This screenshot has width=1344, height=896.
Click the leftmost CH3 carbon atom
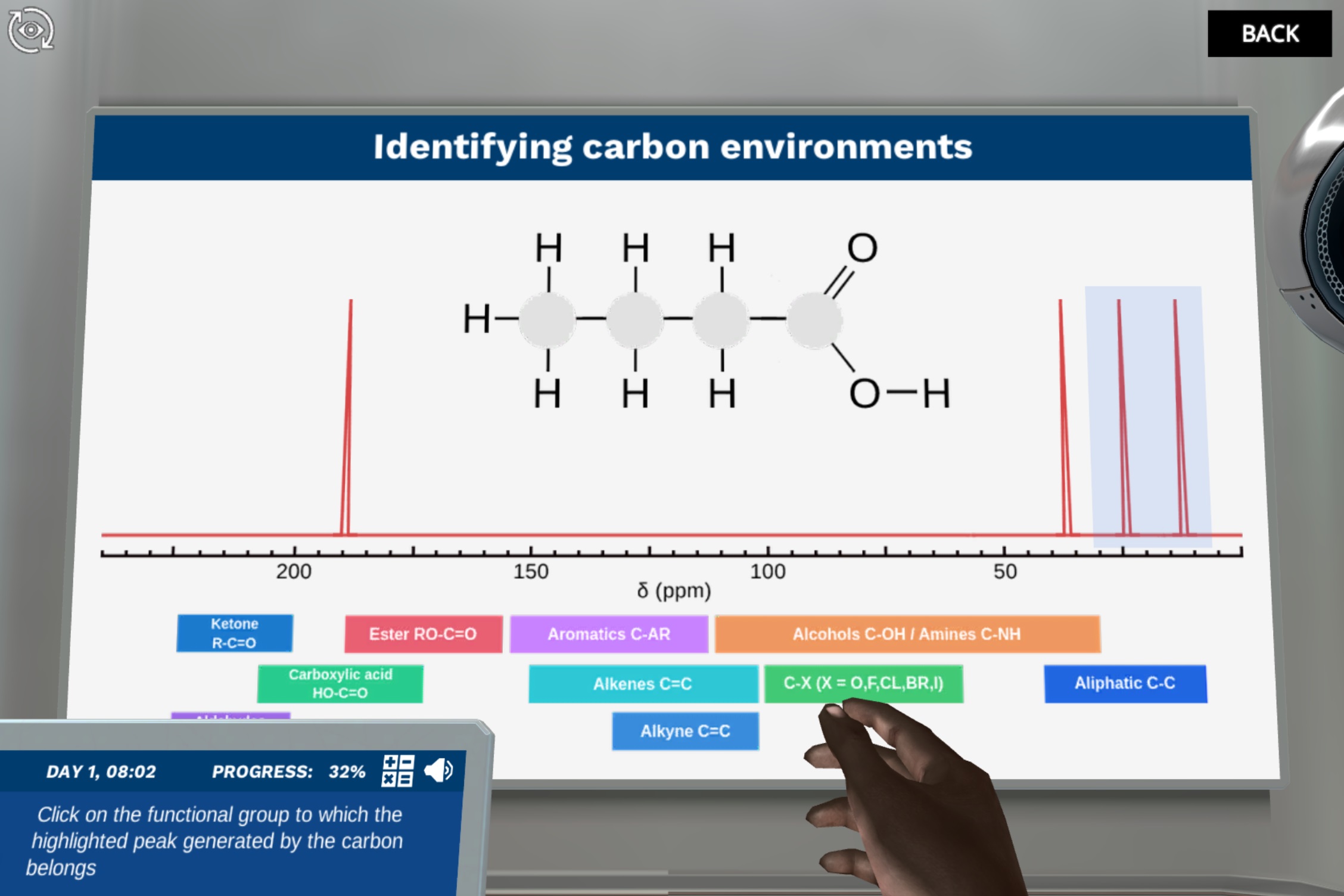pos(547,321)
